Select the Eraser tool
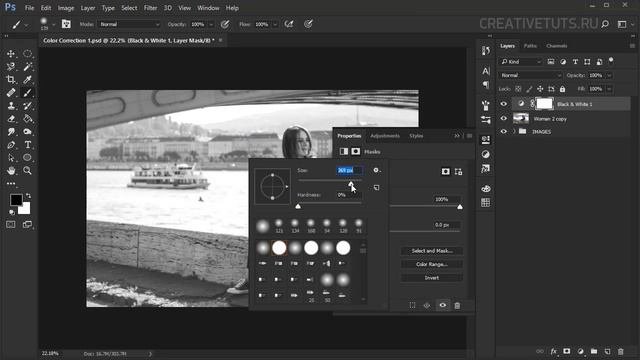The width and height of the screenshot is (640, 360). pyautogui.click(x=11, y=119)
